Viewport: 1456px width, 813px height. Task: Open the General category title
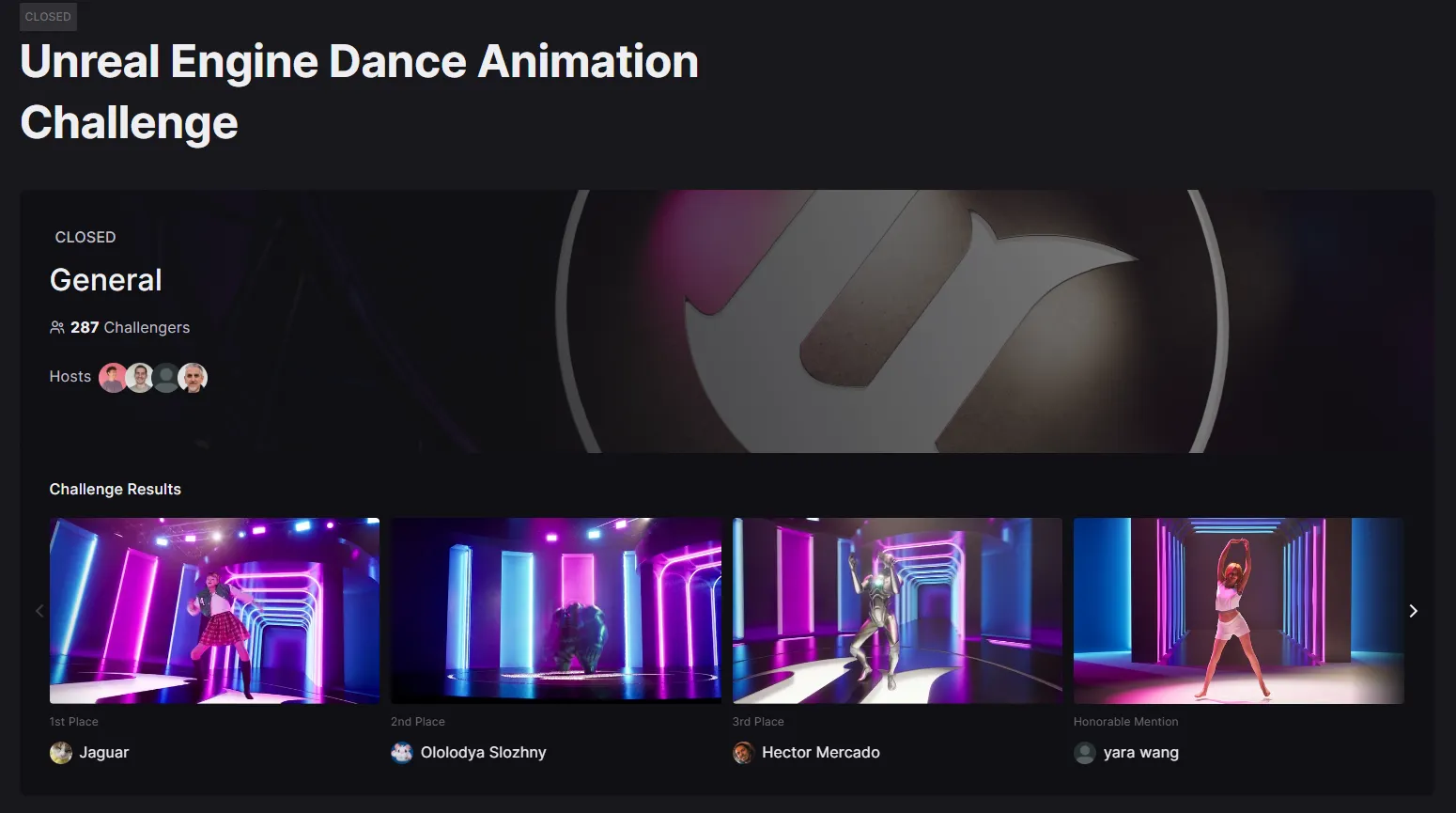point(106,280)
